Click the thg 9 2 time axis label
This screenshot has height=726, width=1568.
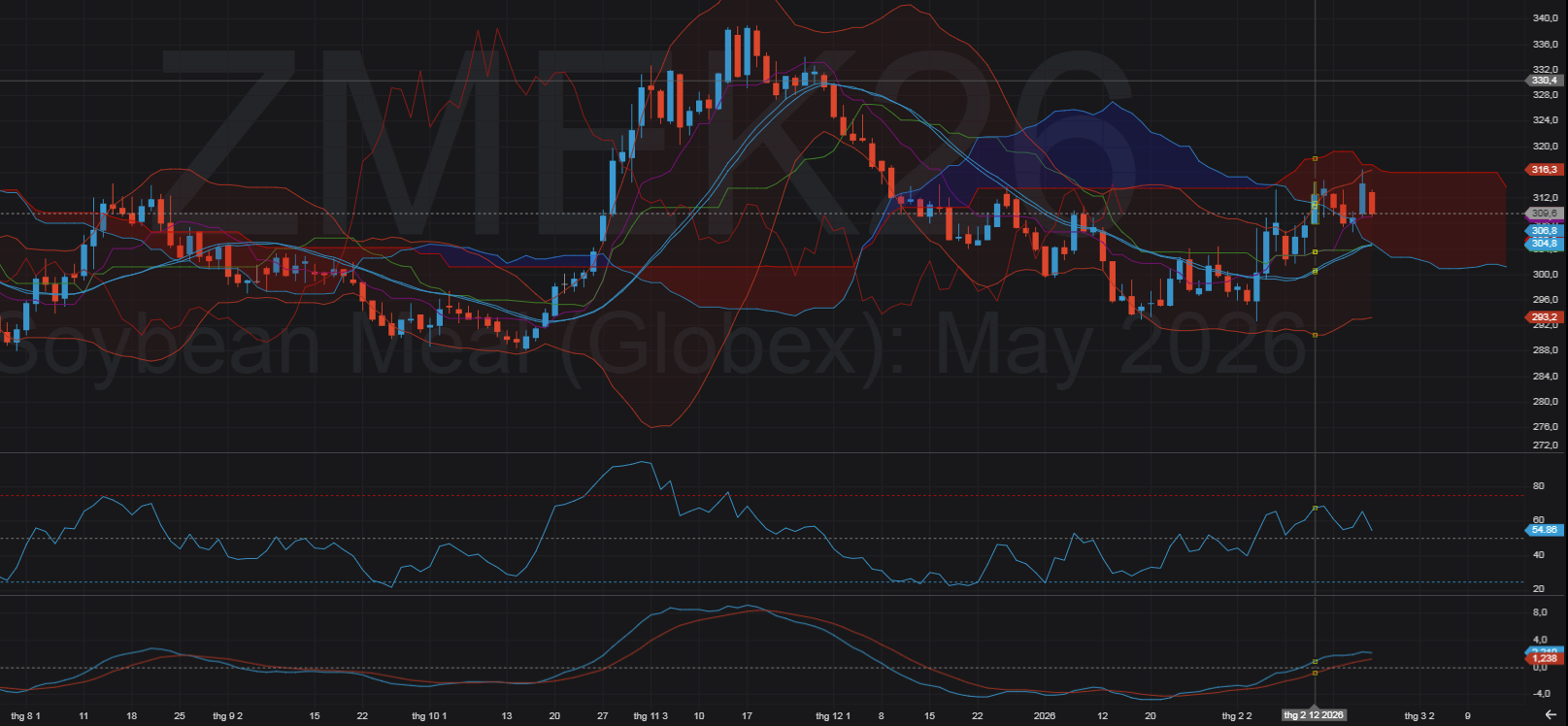coord(227,716)
